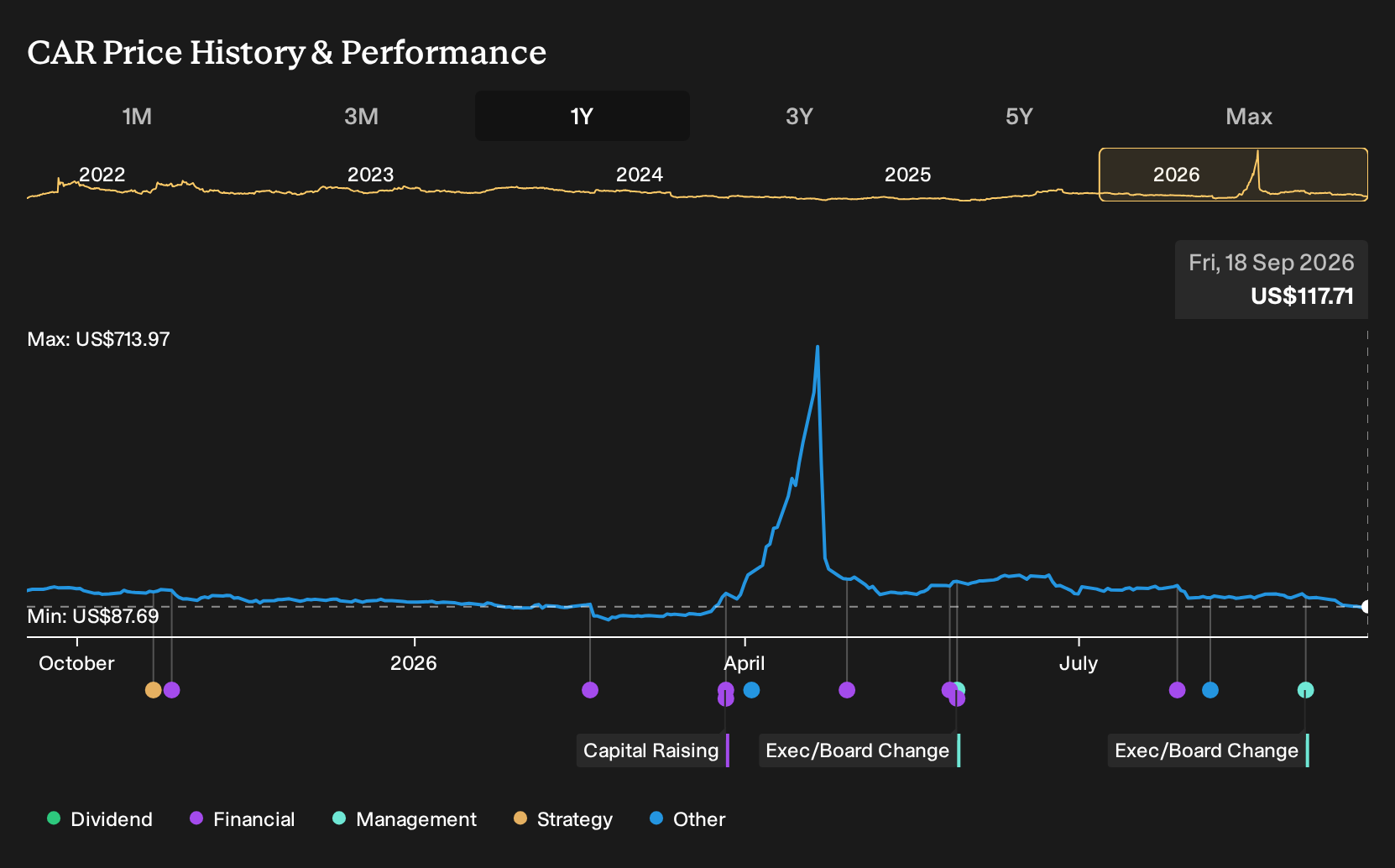Viewport: 1395px width, 868px height.
Task: Click the orange Strategy event marker in October
Action: point(153,690)
